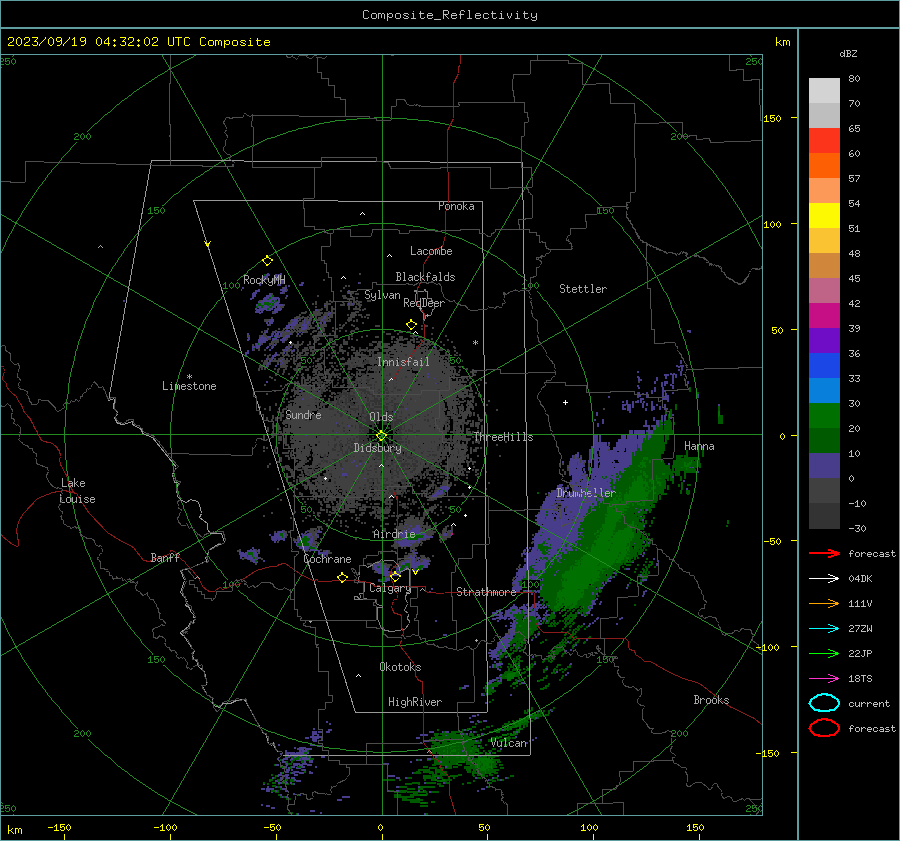Screen dimensions: 900x841
Task: Click the '100' value on right km axis
Action: click(772, 224)
